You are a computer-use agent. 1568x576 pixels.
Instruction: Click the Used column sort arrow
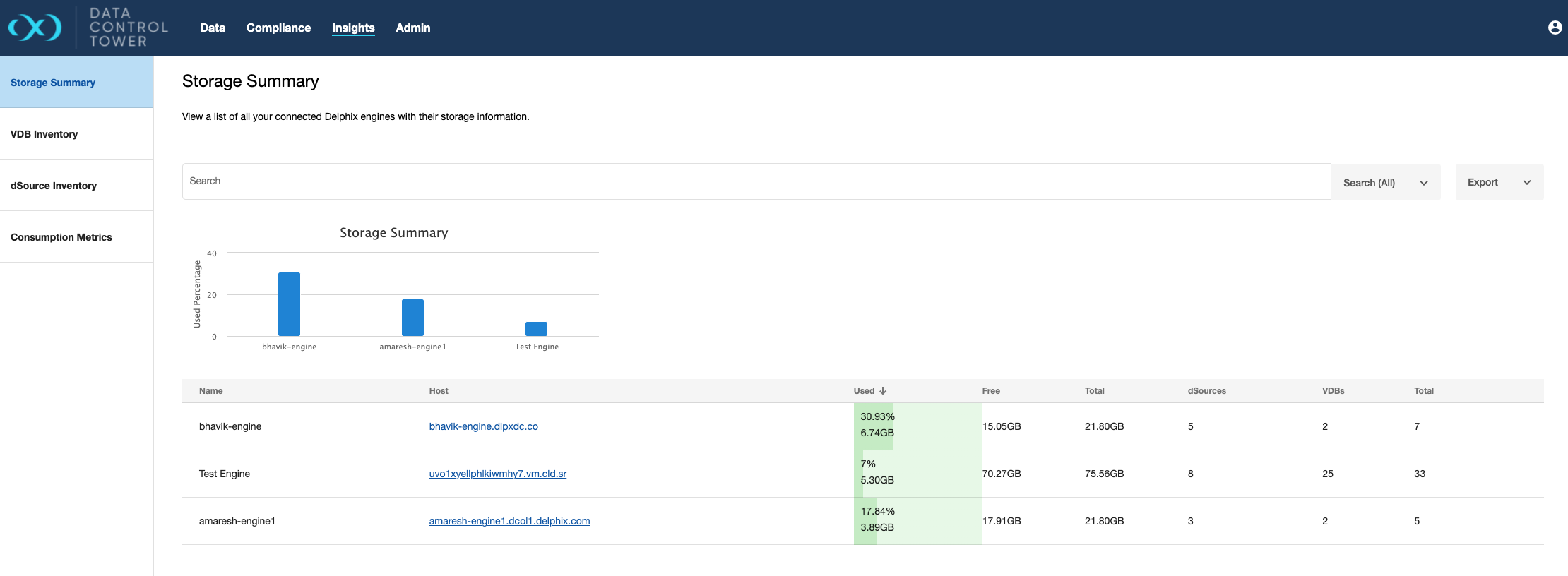(883, 391)
